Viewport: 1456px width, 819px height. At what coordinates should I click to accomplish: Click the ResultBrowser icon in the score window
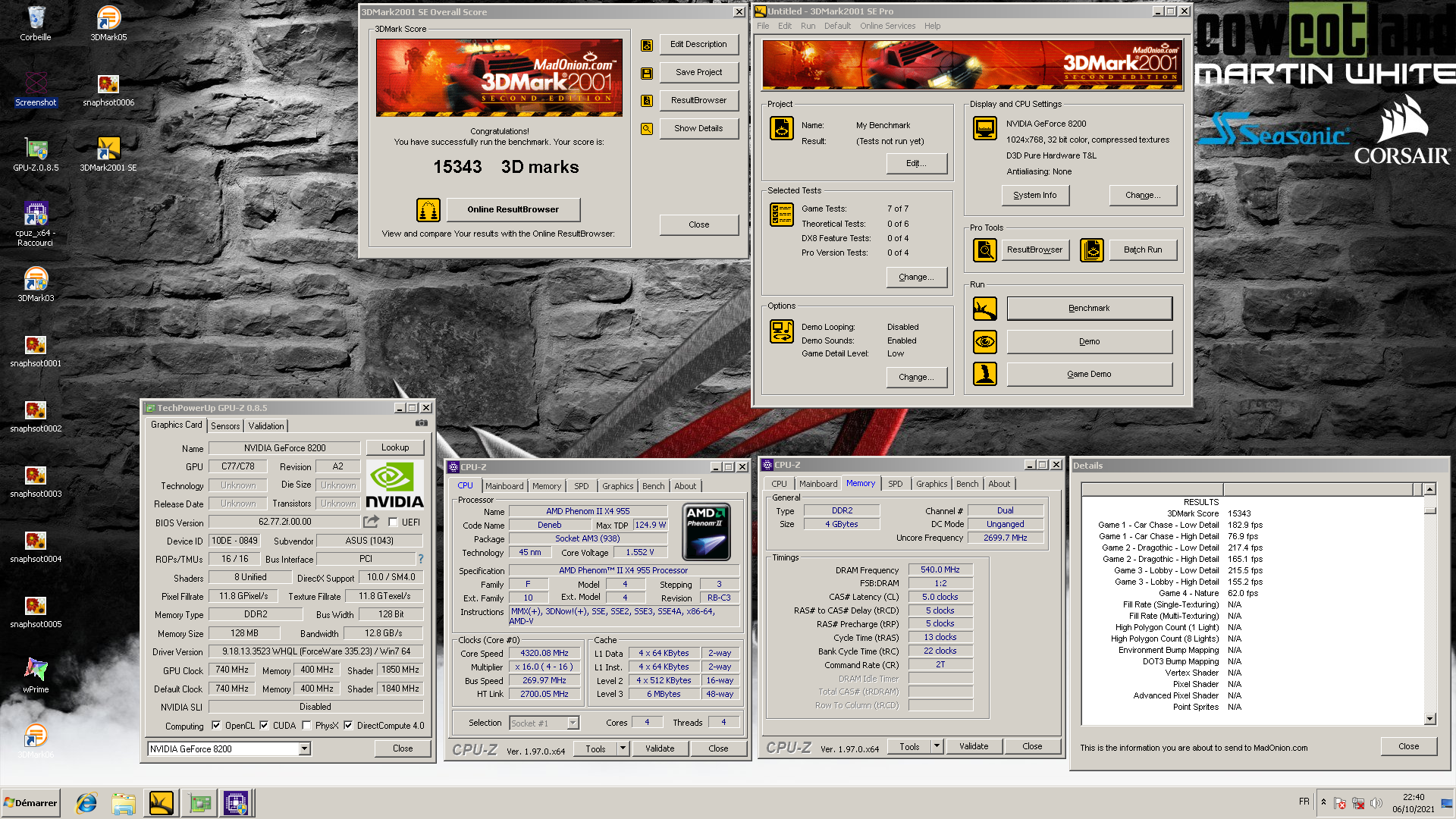(x=647, y=101)
